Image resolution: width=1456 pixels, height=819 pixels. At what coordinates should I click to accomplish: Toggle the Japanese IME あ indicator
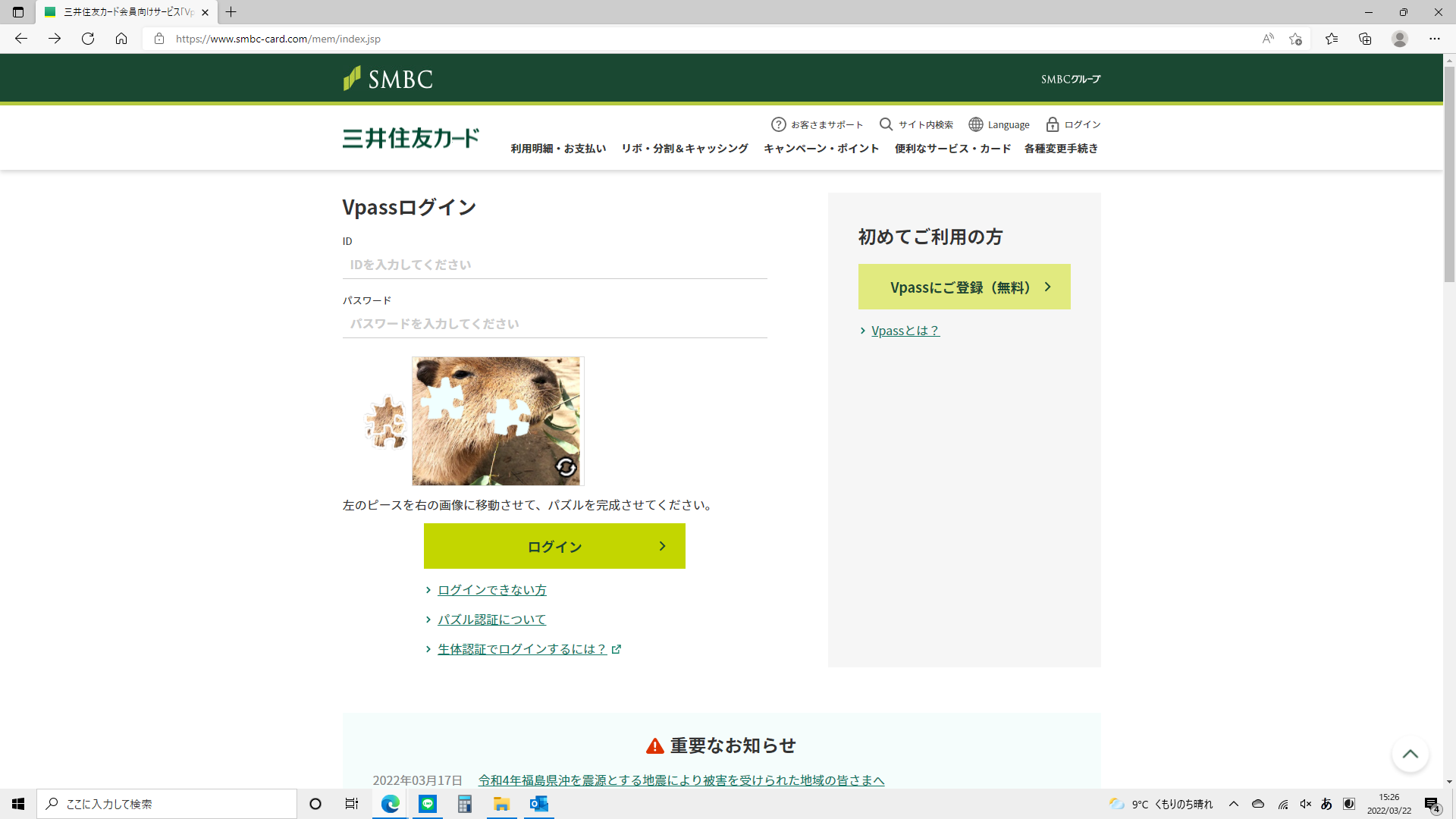1326,804
